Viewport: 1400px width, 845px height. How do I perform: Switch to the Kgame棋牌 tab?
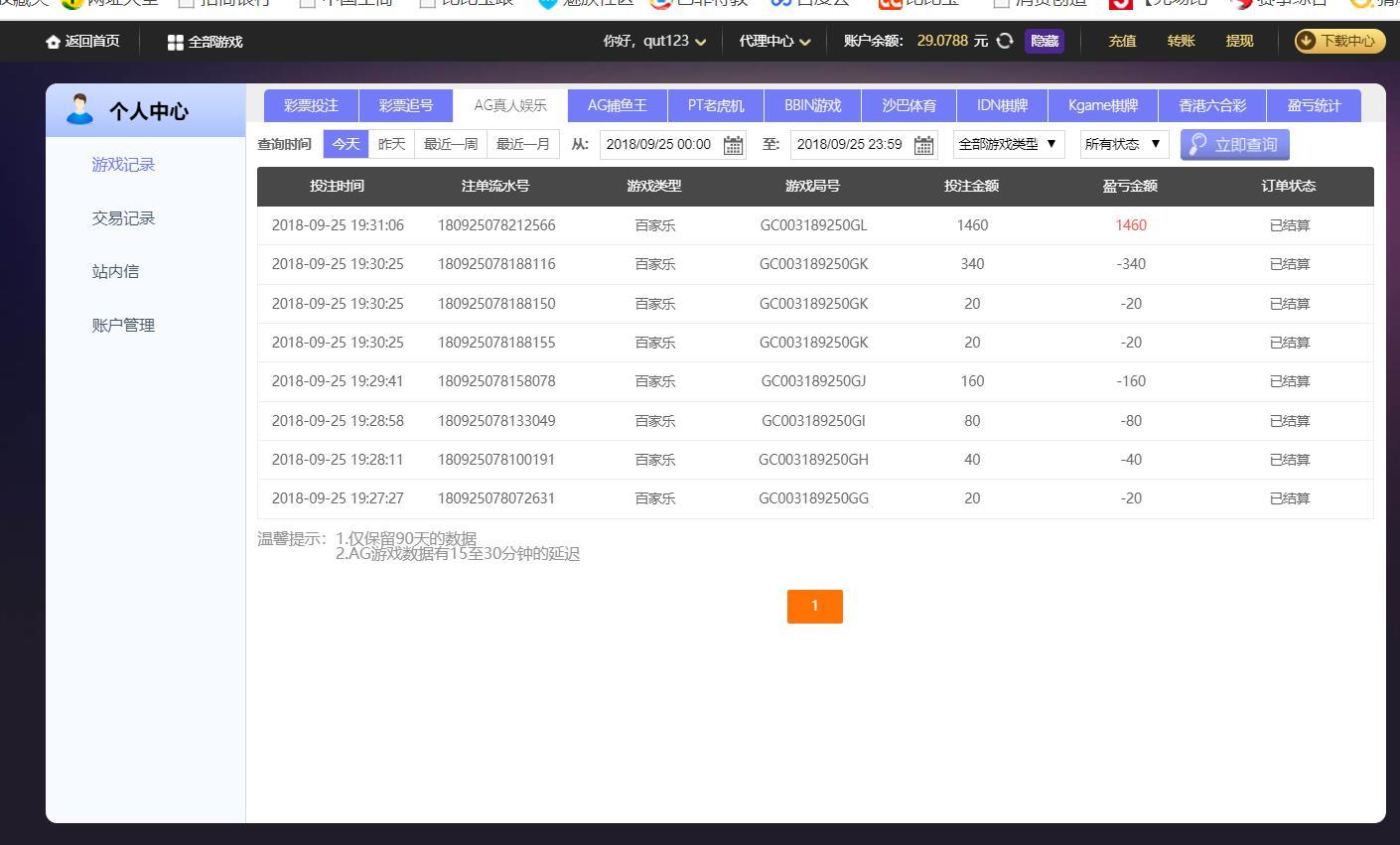point(1103,105)
